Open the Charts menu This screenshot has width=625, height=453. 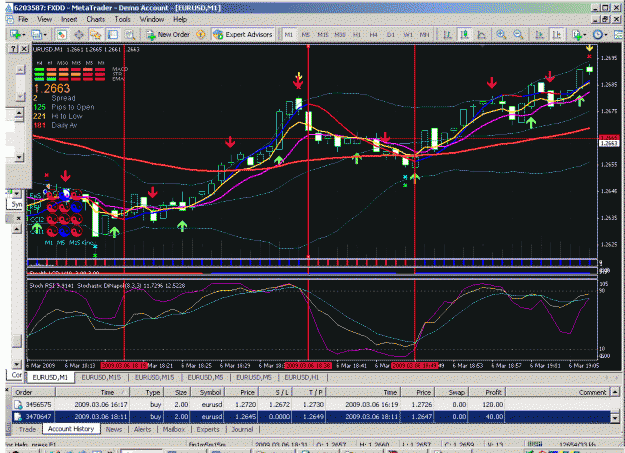(x=96, y=19)
